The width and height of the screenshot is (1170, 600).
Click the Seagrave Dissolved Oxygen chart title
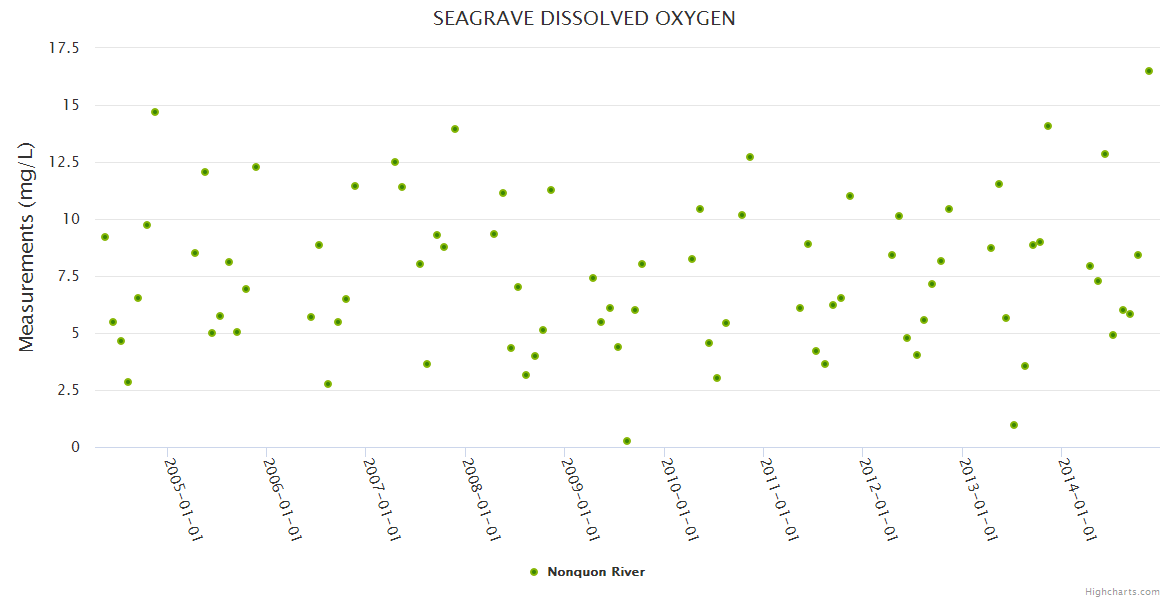tap(584, 19)
